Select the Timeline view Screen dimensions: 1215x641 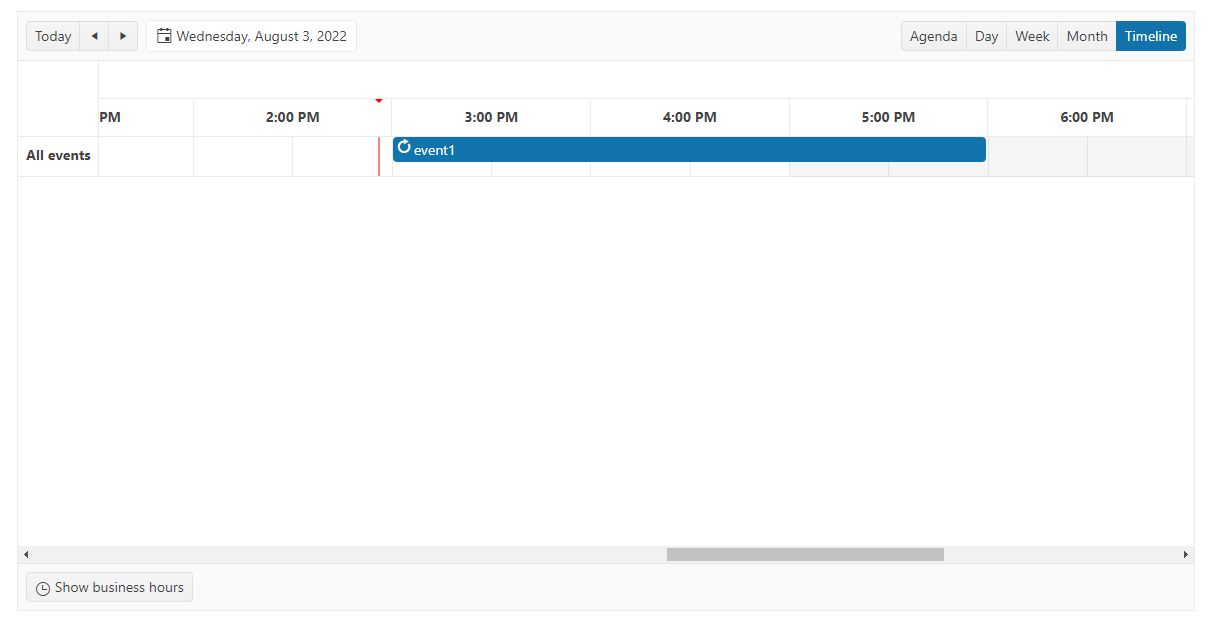[x=1151, y=36]
